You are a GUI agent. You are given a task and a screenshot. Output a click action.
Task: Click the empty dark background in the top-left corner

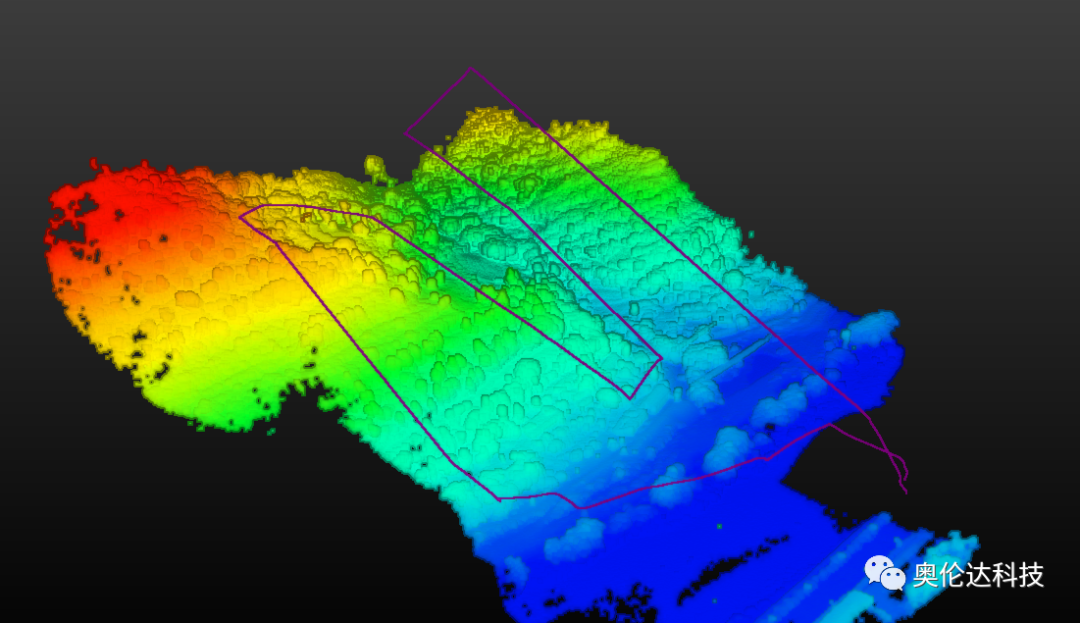(60, 50)
